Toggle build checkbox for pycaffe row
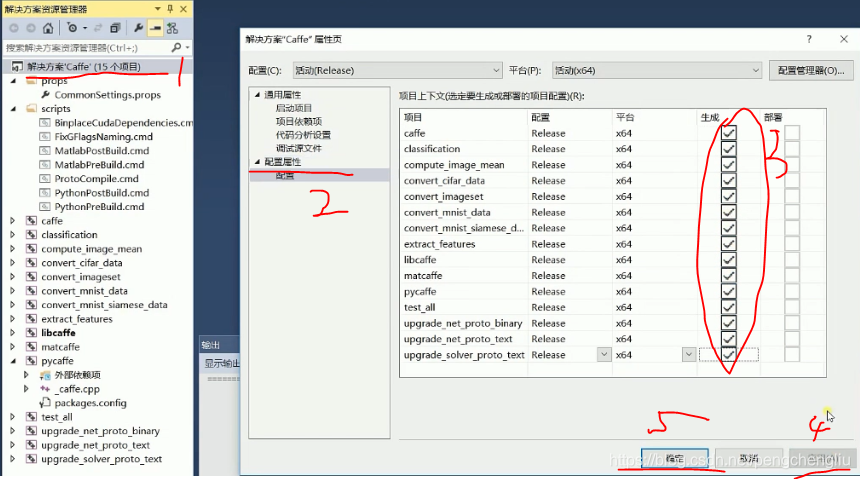This screenshot has width=860, height=479. point(728,291)
